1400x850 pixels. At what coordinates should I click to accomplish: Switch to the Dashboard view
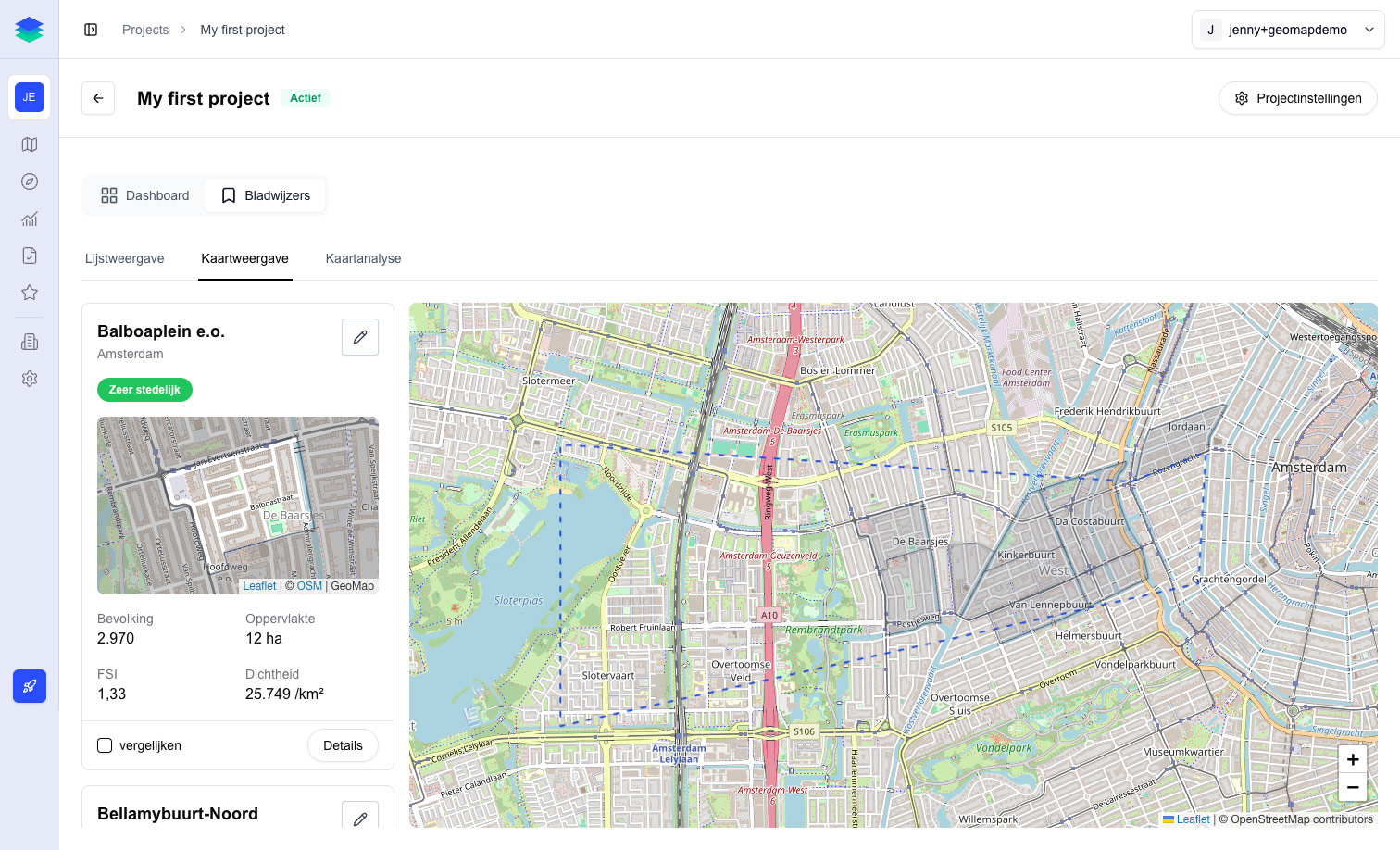145,195
